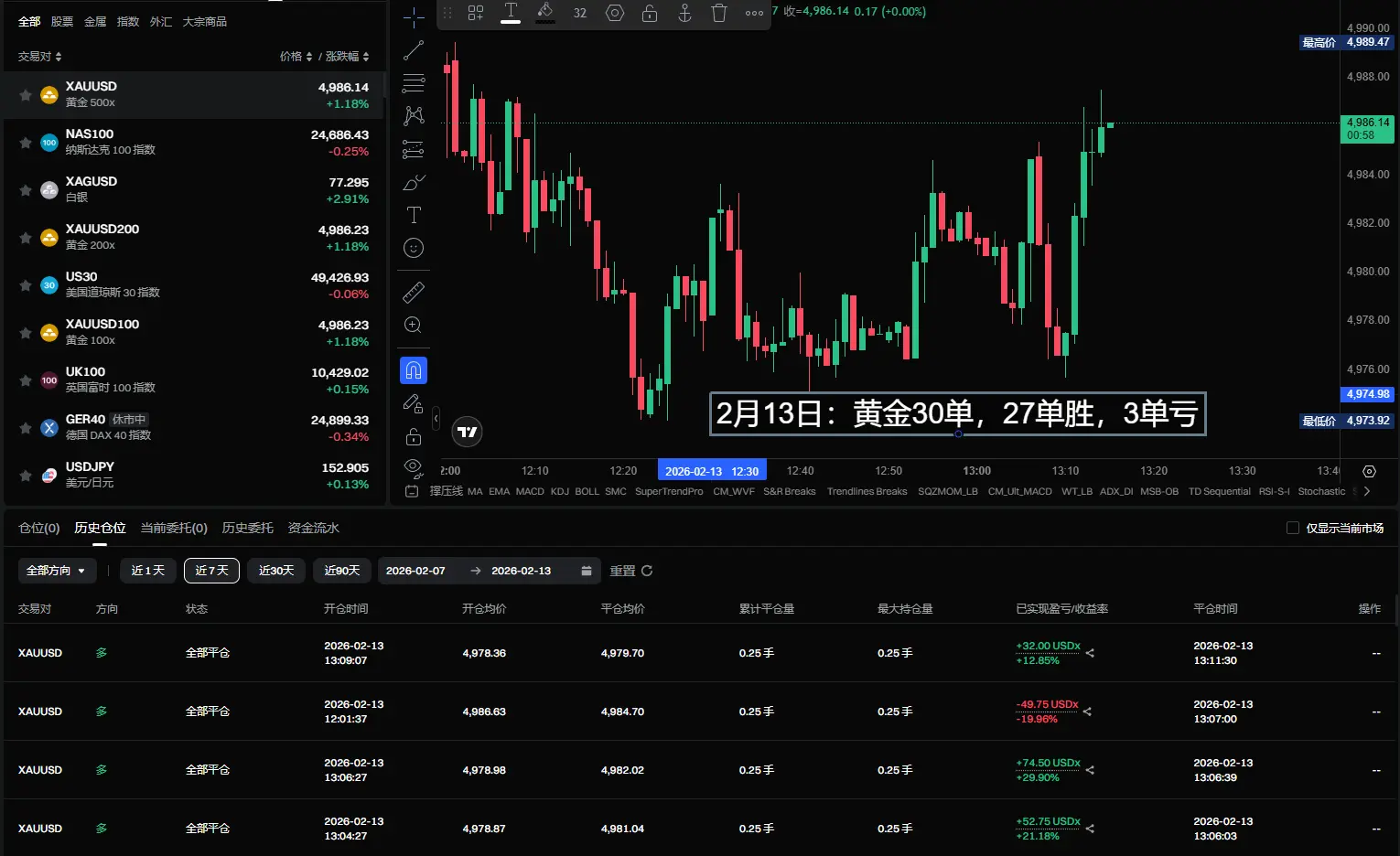1400x856 pixels.
Task: Expand more indicators with right arrow
Action: point(1367,491)
